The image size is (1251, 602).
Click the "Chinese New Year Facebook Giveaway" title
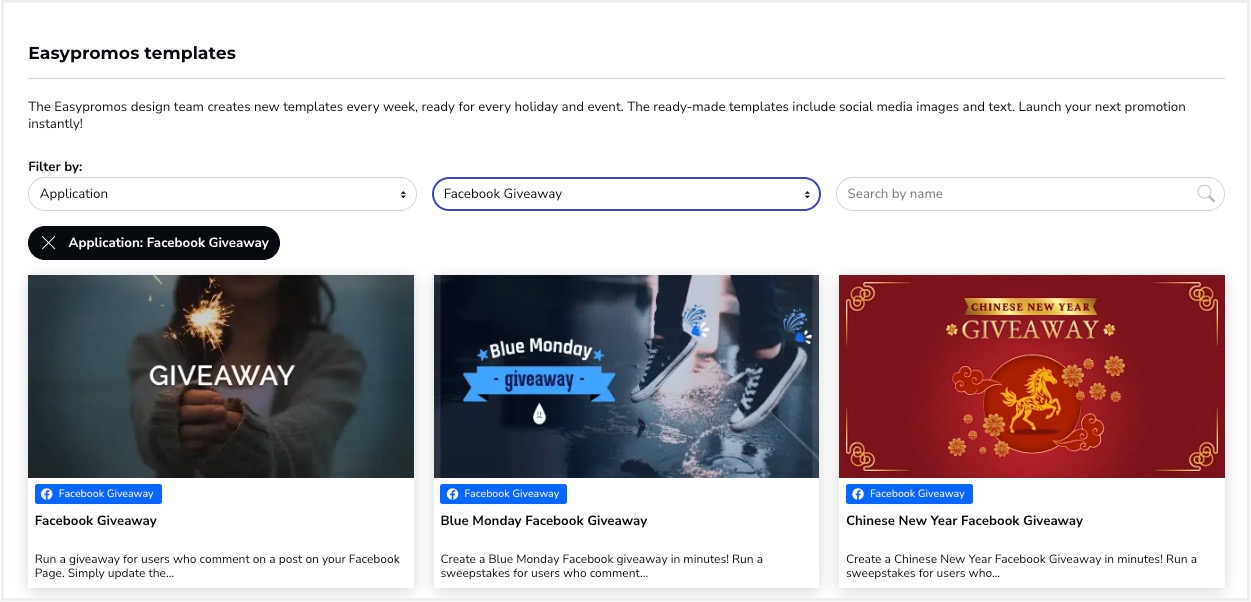coord(964,521)
